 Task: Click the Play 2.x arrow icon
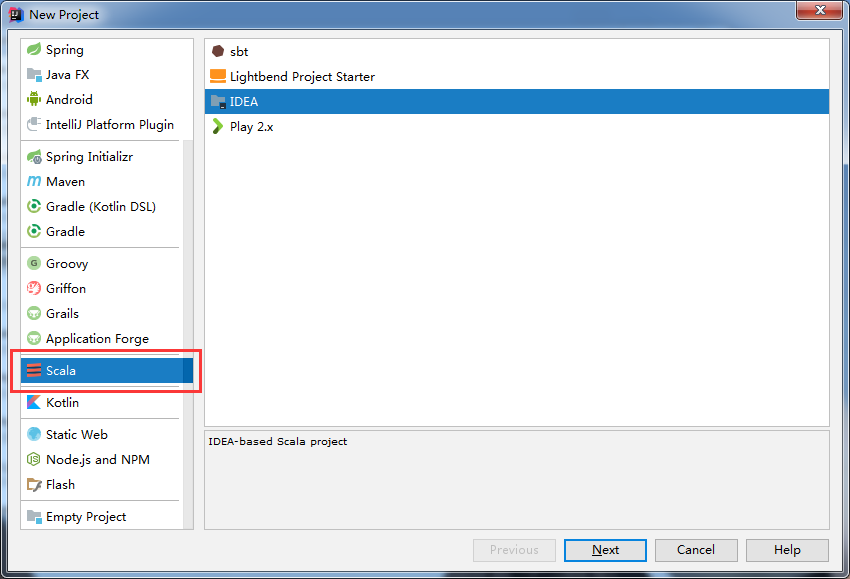point(217,126)
